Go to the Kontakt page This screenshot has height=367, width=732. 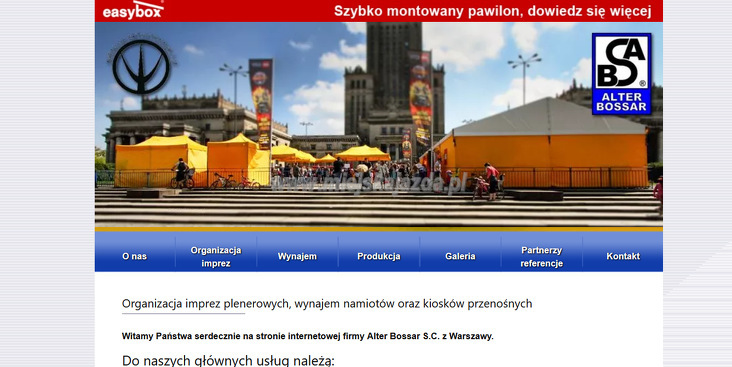pyautogui.click(x=623, y=256)
